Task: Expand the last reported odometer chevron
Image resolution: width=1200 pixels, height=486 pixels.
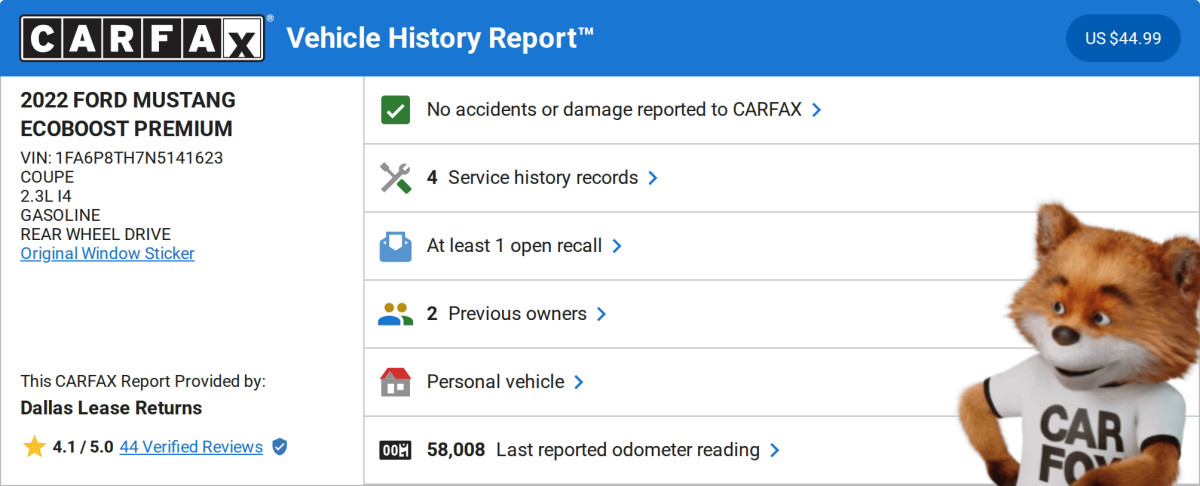Action: pyautogui.click(x=775, y=450)
